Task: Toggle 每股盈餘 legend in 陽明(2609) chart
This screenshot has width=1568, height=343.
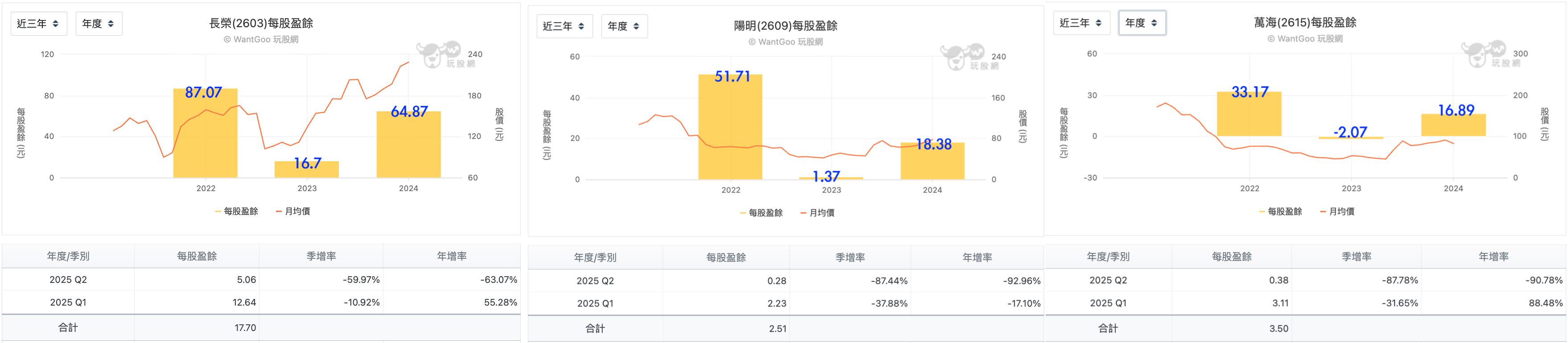Action: pos(761,213)
